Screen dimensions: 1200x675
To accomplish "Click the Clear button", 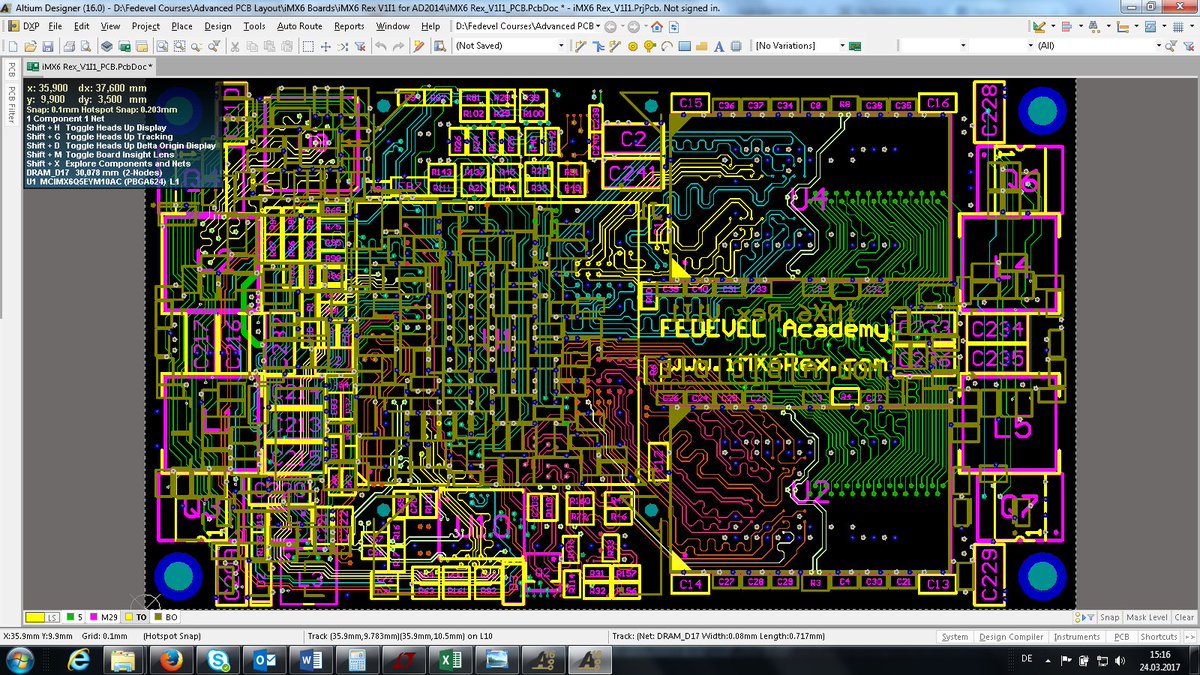I will pyautogui.click(x=1184, y=618).
